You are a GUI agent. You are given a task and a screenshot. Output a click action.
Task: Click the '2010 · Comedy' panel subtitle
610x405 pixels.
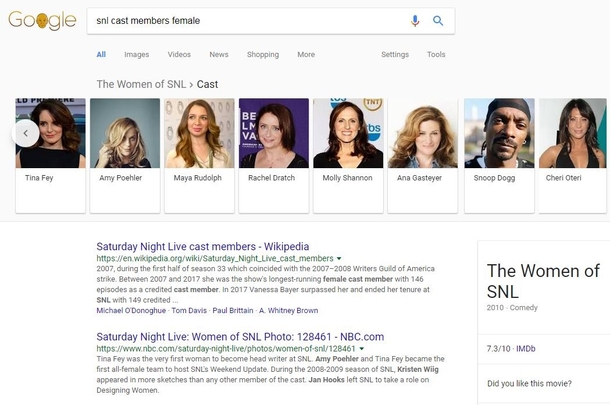[x=512, y=308]
